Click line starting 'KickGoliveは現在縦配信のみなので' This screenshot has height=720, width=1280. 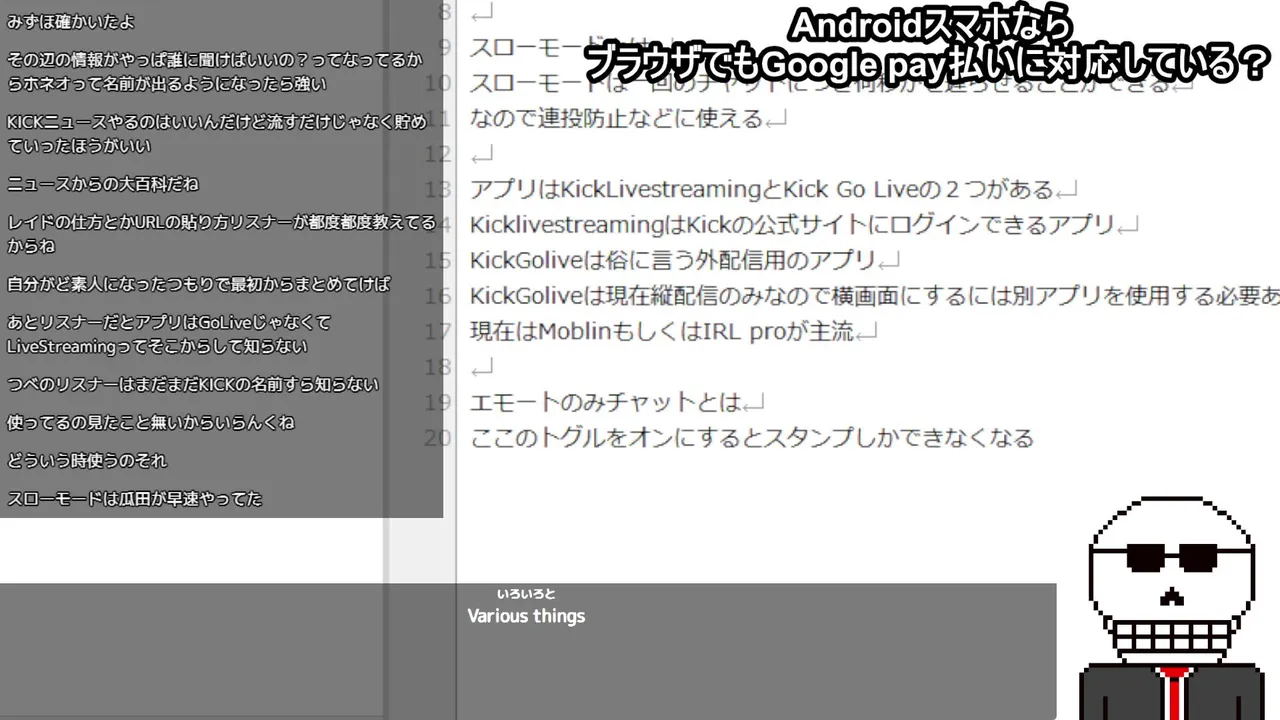(874, 296)
